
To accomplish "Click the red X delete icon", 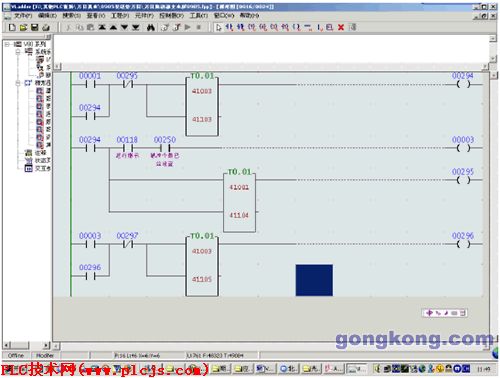I will (x=341, y=27).
